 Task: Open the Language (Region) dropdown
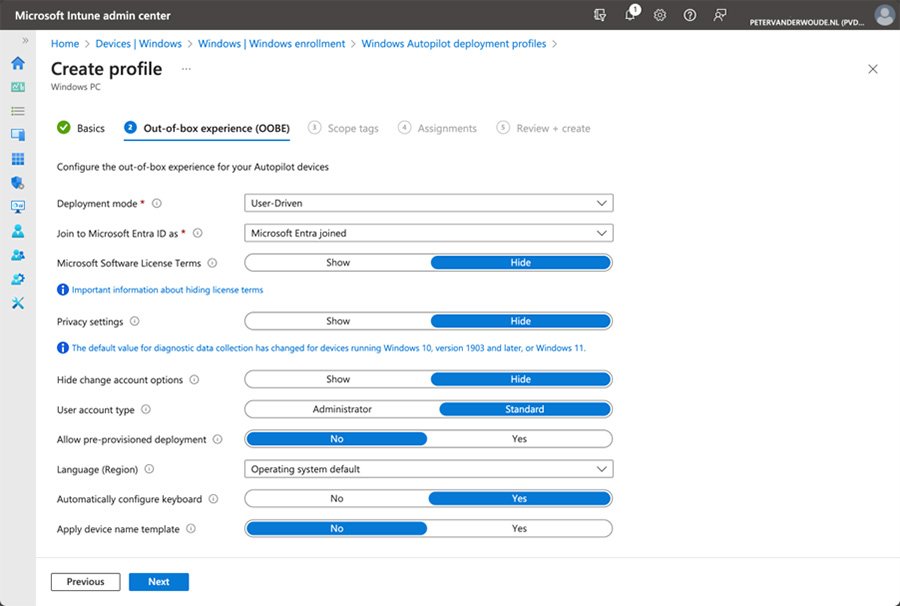(428, 468)
